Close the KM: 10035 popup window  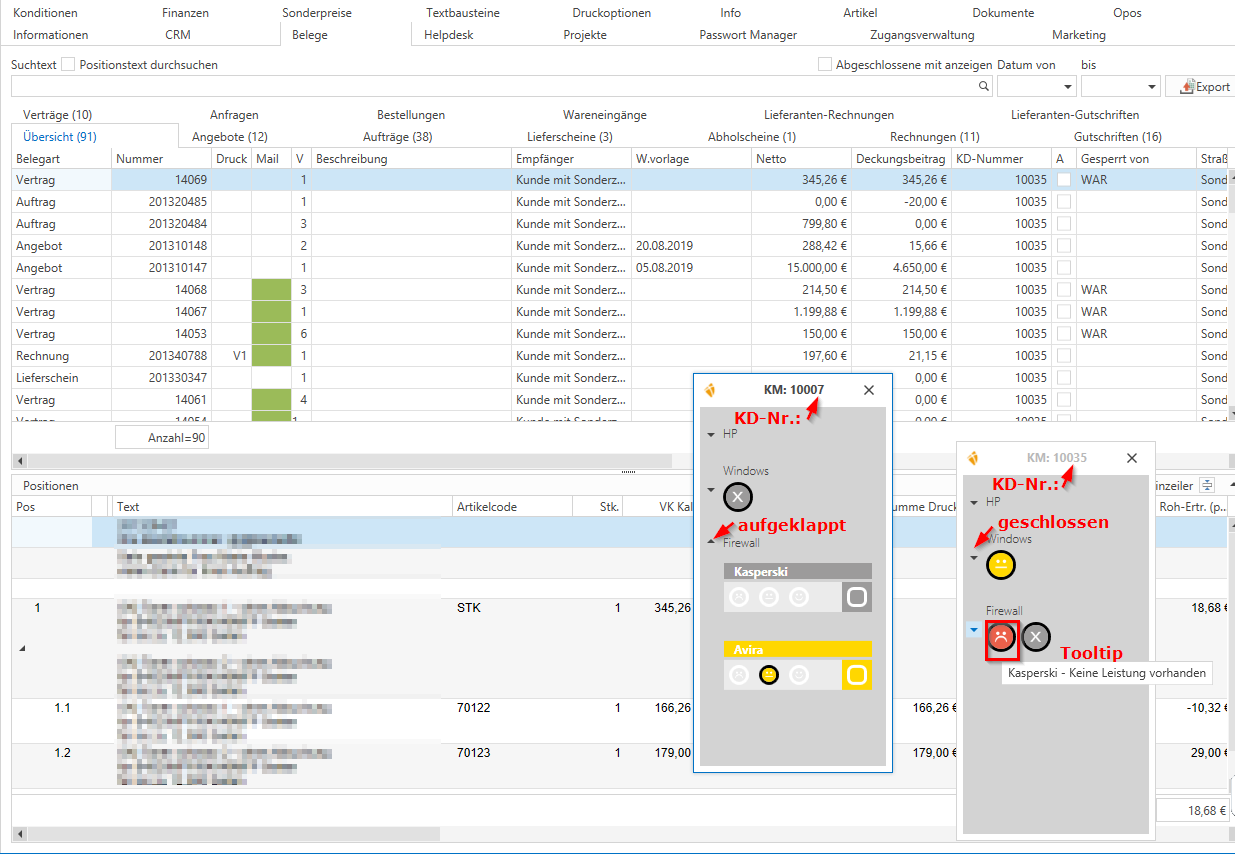[1131, 458]
